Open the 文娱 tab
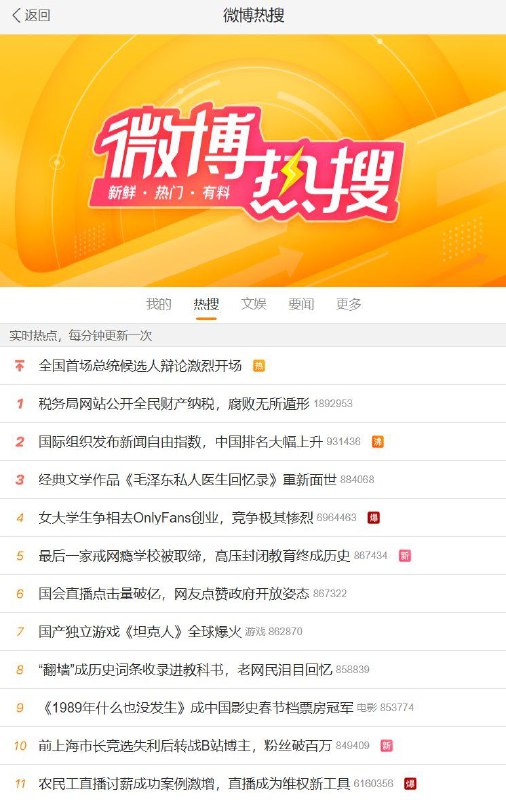The width and height of the screenshot is (506, 800). click(x=254, y=304)
